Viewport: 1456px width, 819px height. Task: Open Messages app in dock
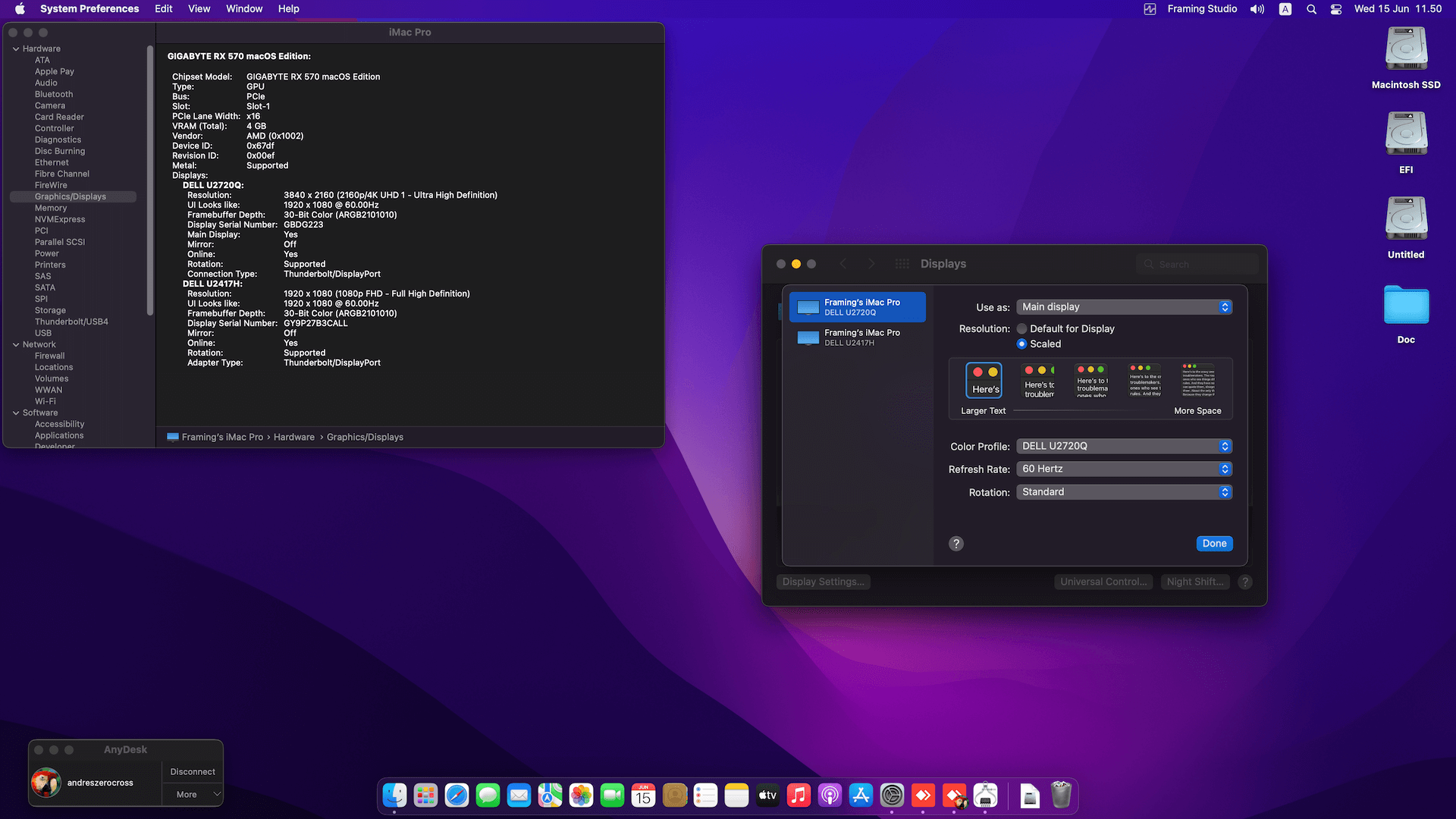(488, 795)
